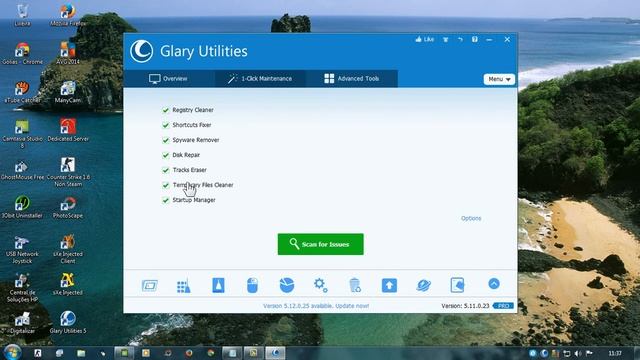Click the volume speaker icon in system tray
The width and height of the screenshot is (640, 360).
[578, 353]
